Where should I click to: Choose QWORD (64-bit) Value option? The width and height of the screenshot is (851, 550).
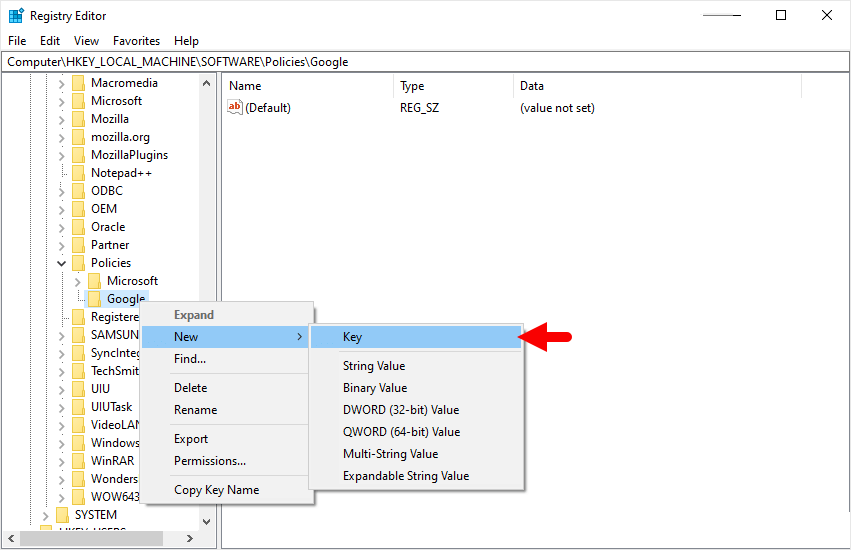416,432
